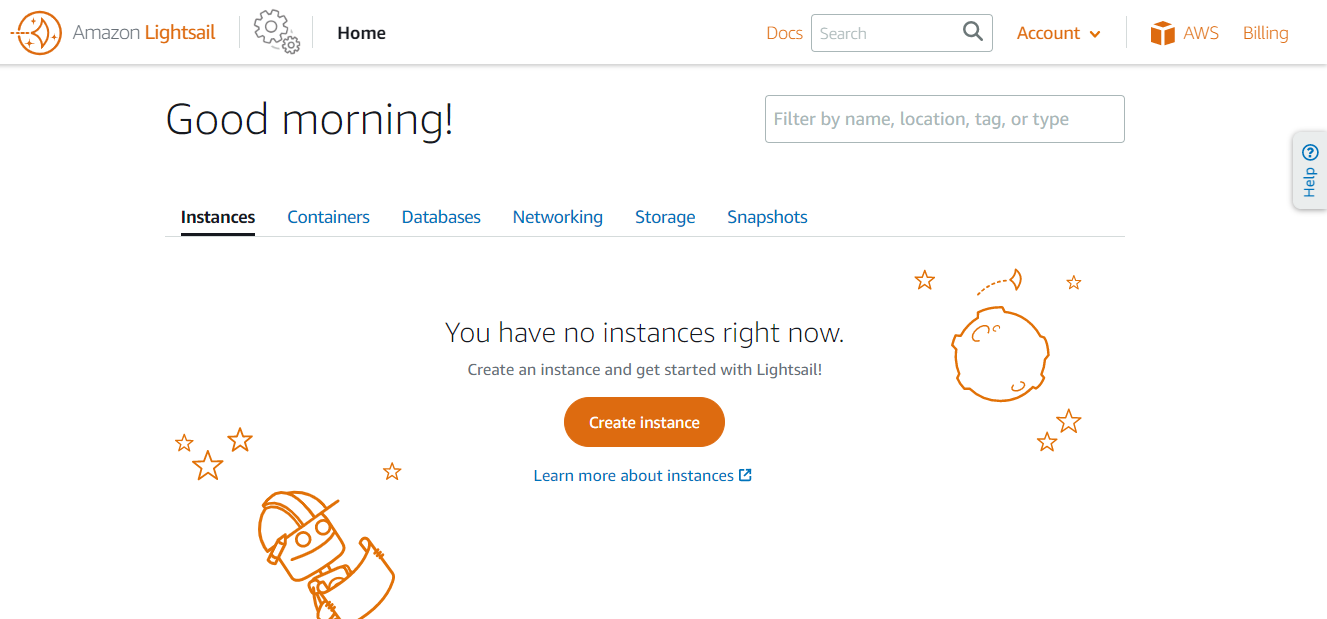Screen dimensions: 1327x619
Task: Click the external link icon beside Learn more
Action: [745, 475]
